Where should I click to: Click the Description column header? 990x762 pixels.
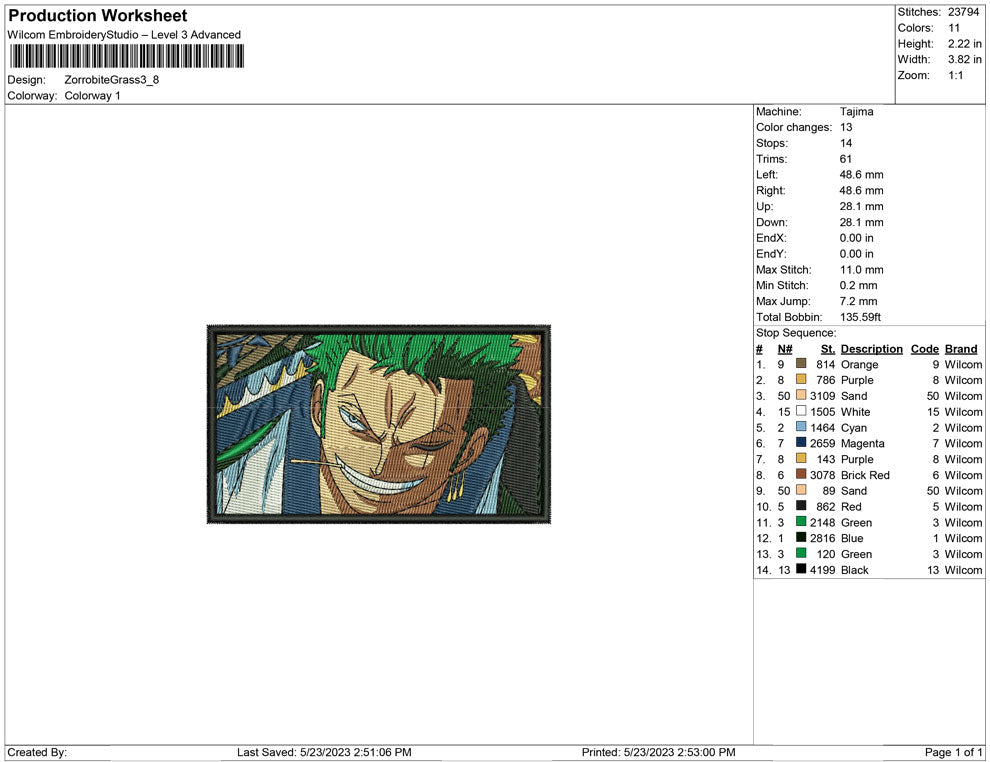click(x=871, y=349)
